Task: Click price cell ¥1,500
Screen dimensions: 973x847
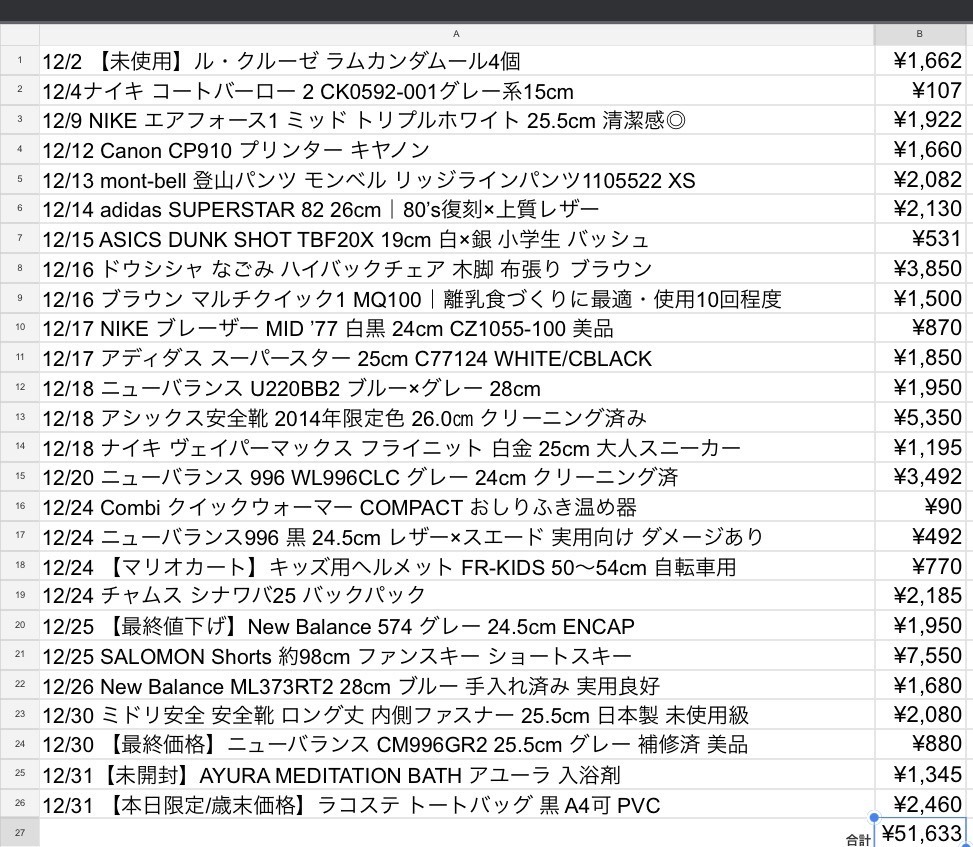Action: click(x=920, y=298)
